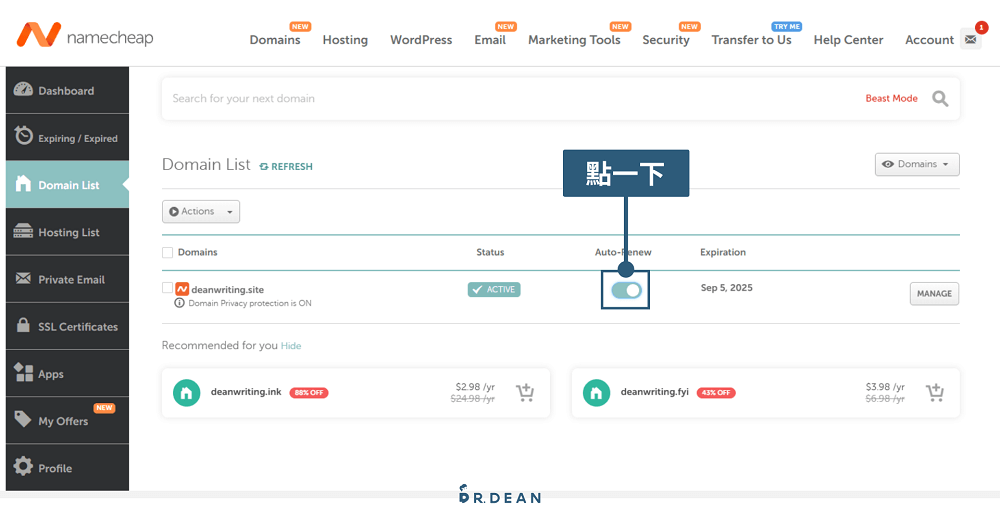Enable Beast Mode search
The height and width of the screenshot is (520, 1000).
click(891, 98)
